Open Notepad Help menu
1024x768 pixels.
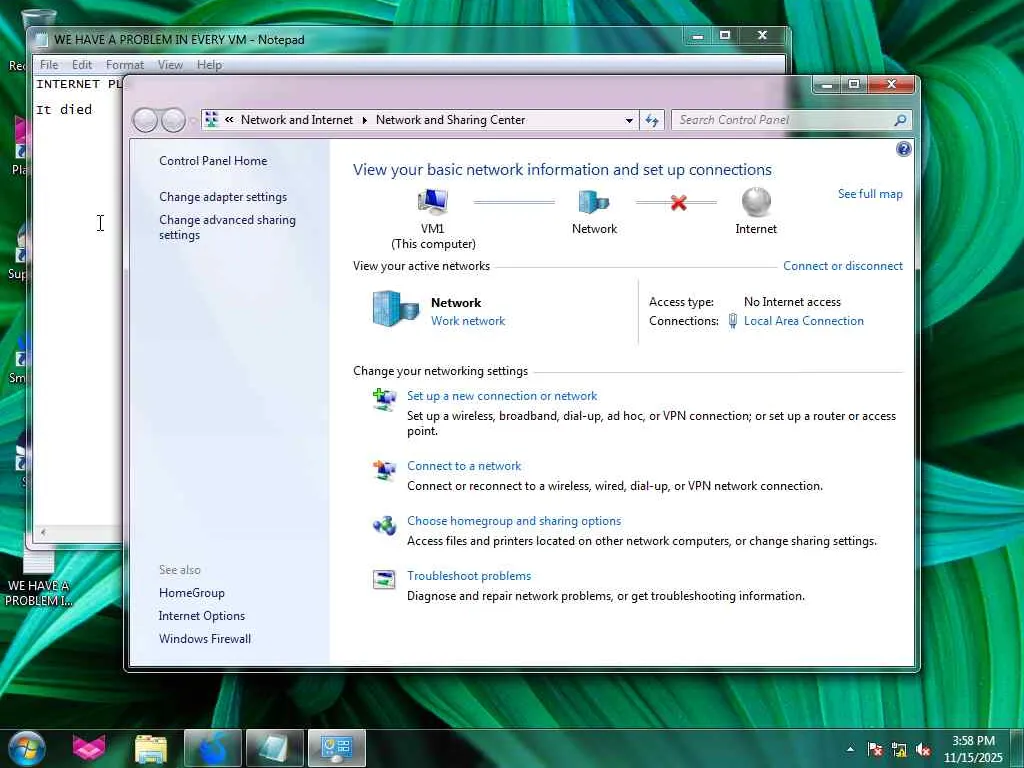210,65
